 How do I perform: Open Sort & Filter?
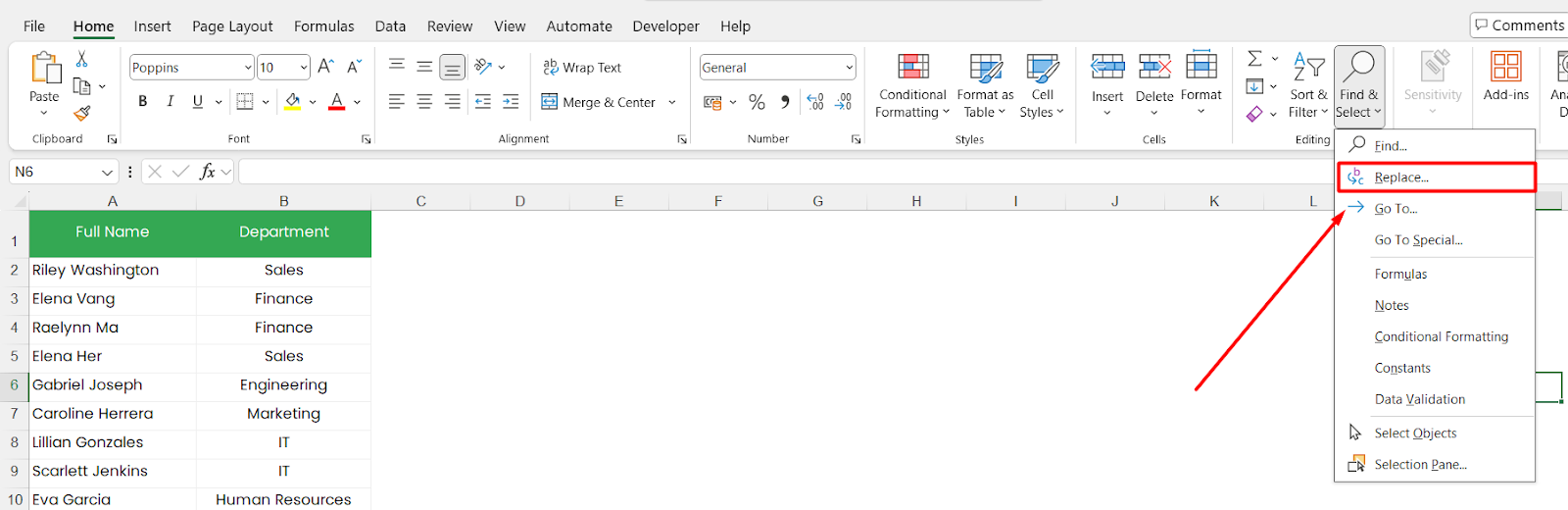(1309, 85)
